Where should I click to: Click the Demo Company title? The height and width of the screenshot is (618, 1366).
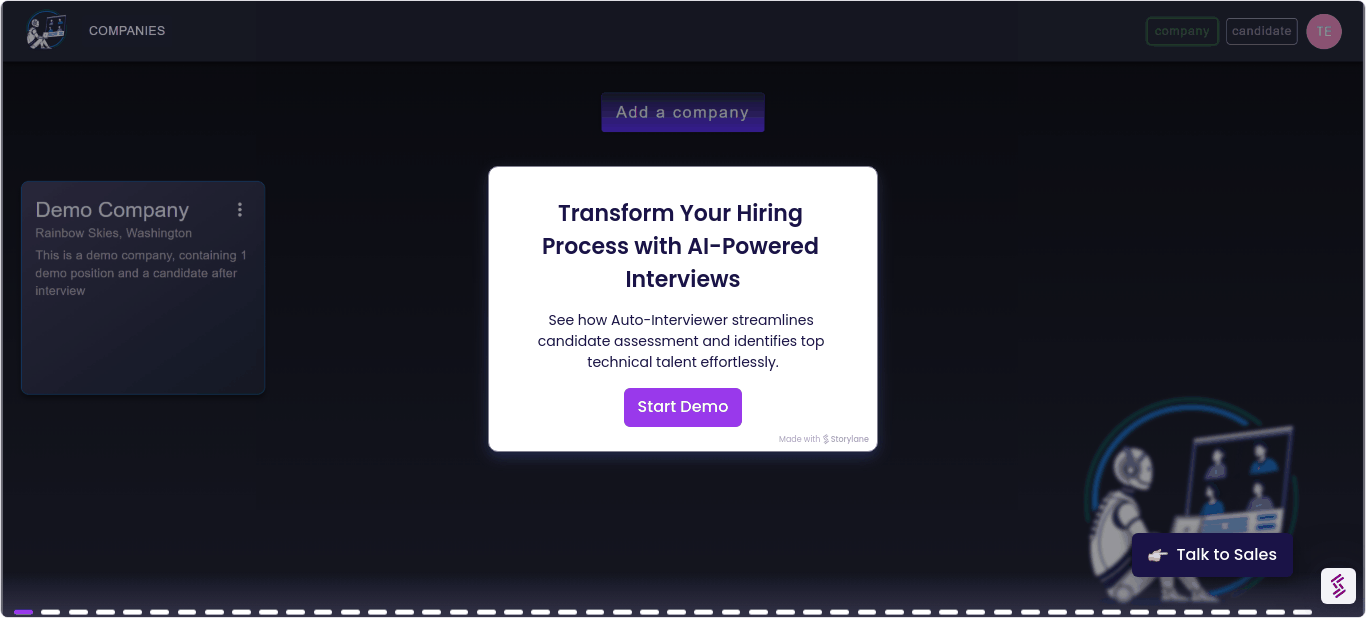111,210
